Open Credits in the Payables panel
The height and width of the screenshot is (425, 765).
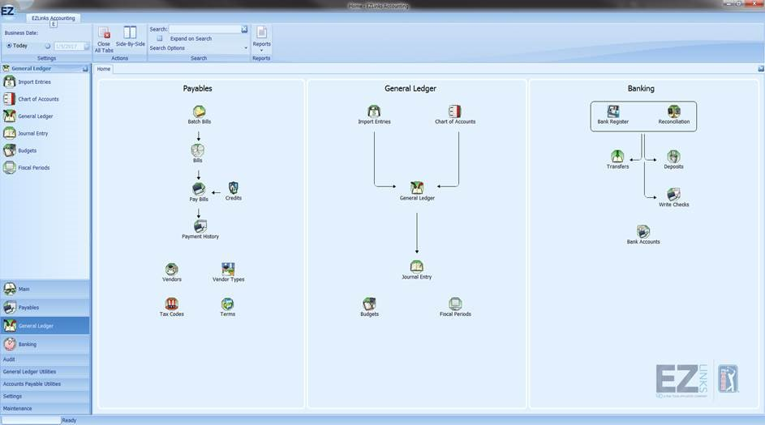(233, 191)
